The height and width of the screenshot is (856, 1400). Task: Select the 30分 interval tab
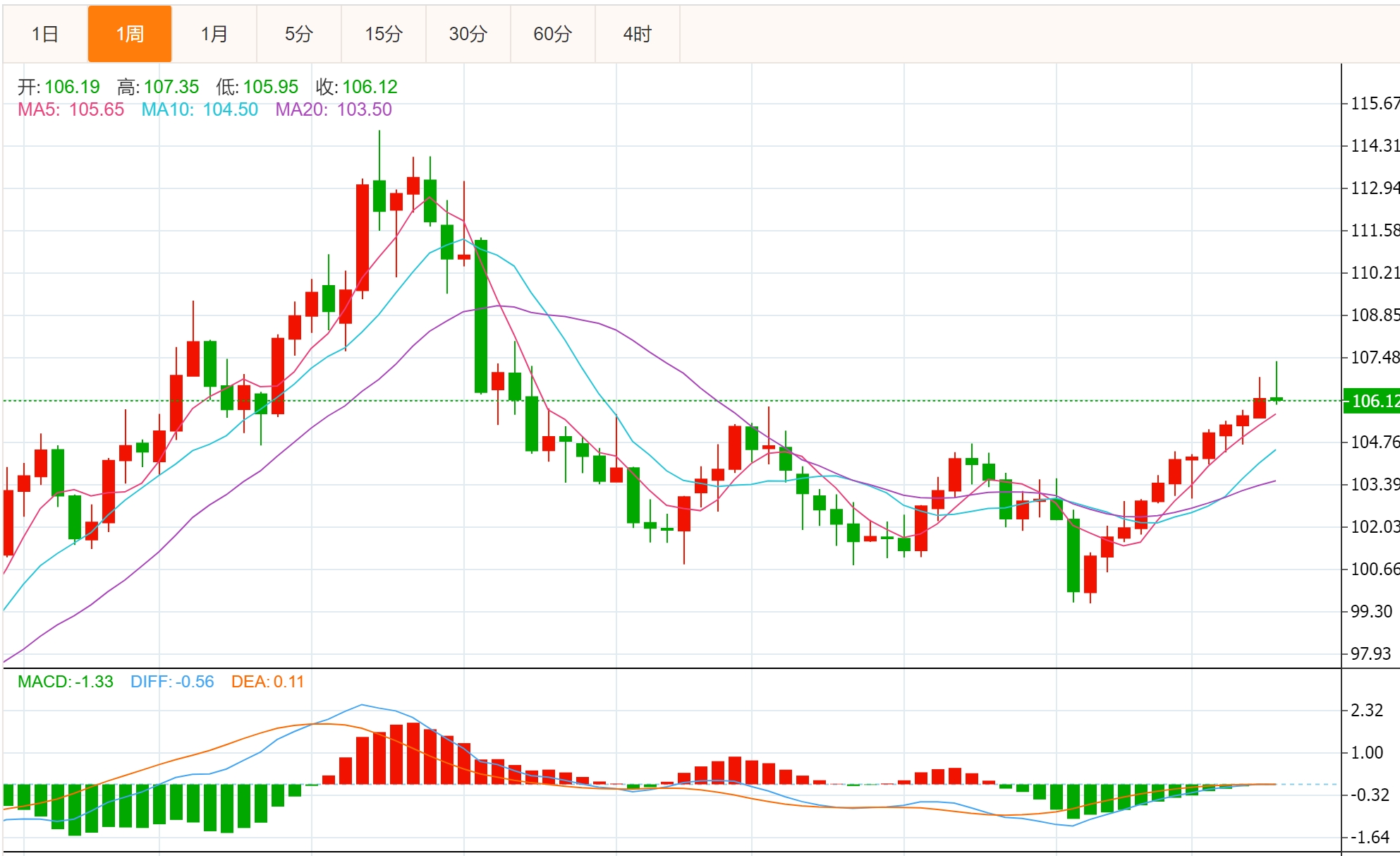pos(468,34)
